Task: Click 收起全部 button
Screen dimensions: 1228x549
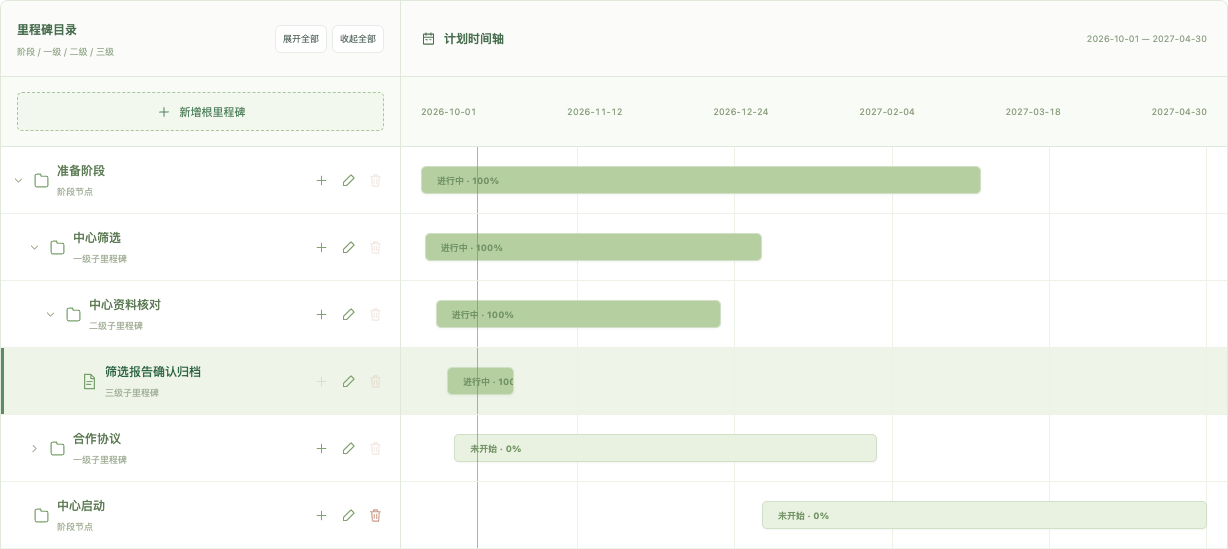Action: 358,39
